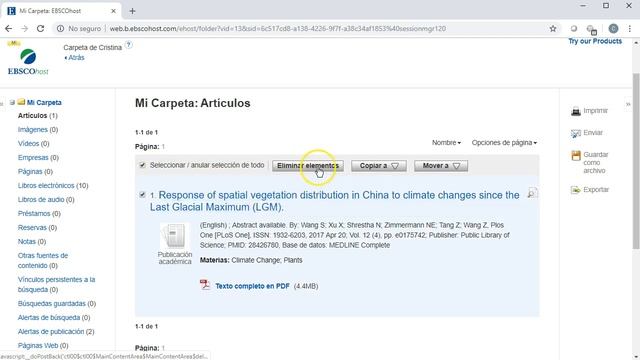Click the EBSCOhost logo
Image resolution: width=640 pixels, height=360 pixels.
28,61
